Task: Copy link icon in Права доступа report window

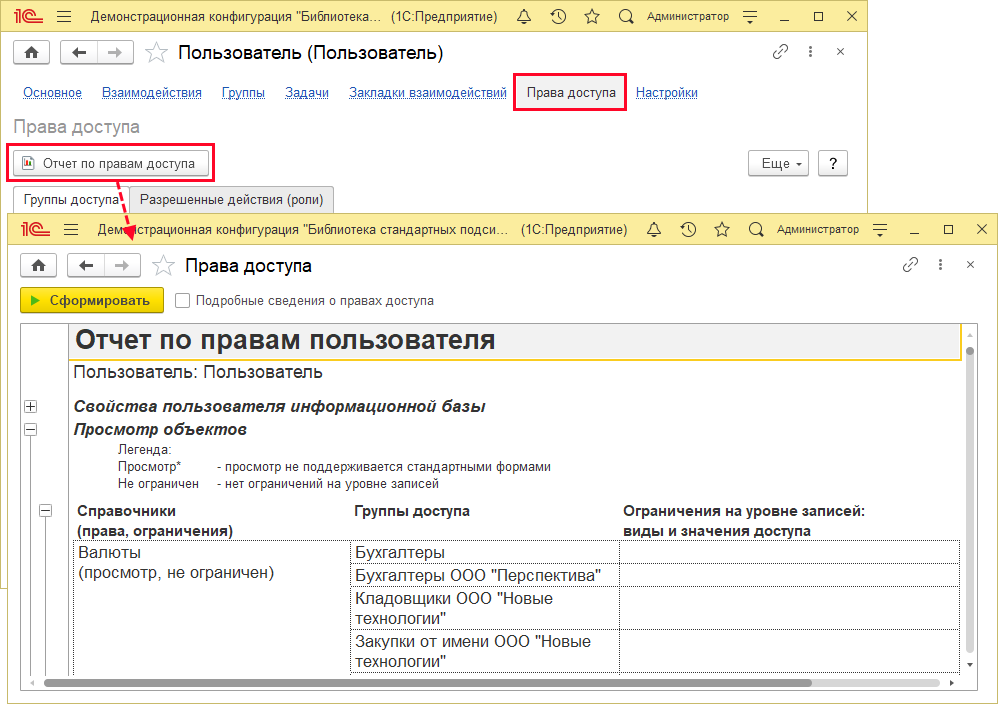Action: pos(910,264)
